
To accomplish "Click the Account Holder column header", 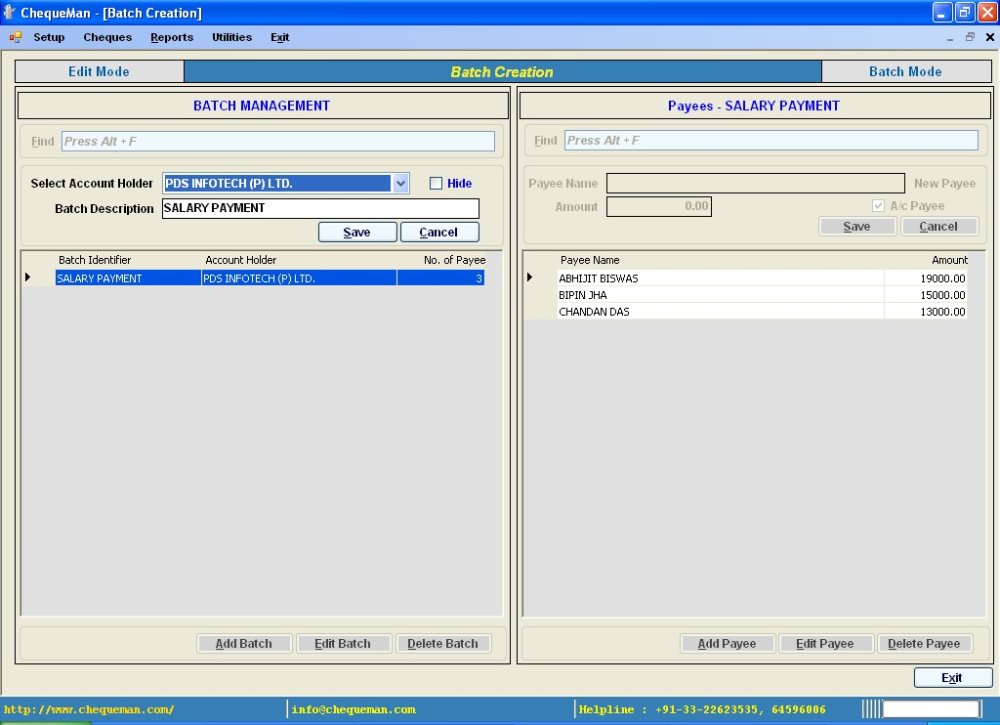I will point(240,260).
